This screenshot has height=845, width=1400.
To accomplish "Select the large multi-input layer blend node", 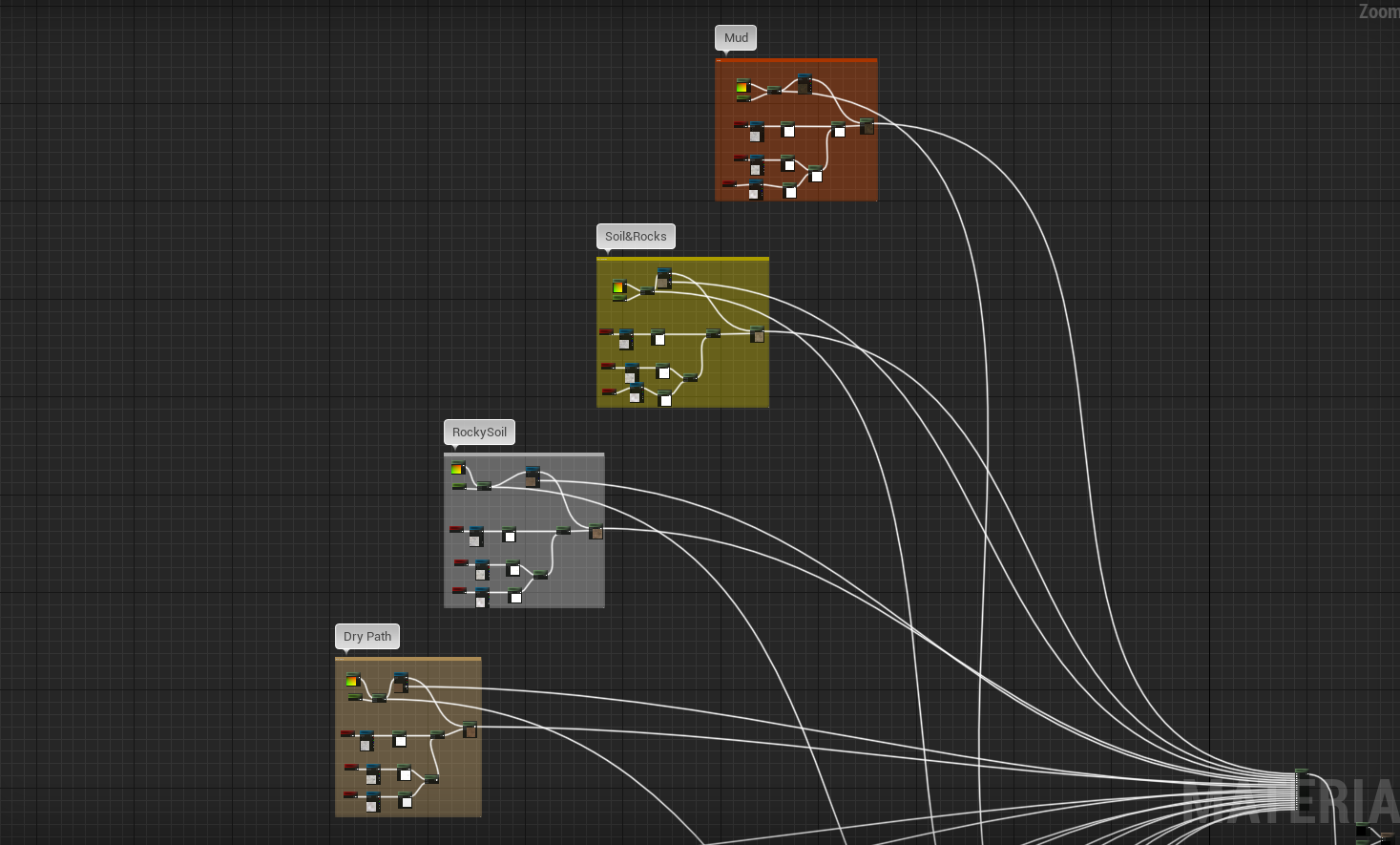I will (1301, 791).
